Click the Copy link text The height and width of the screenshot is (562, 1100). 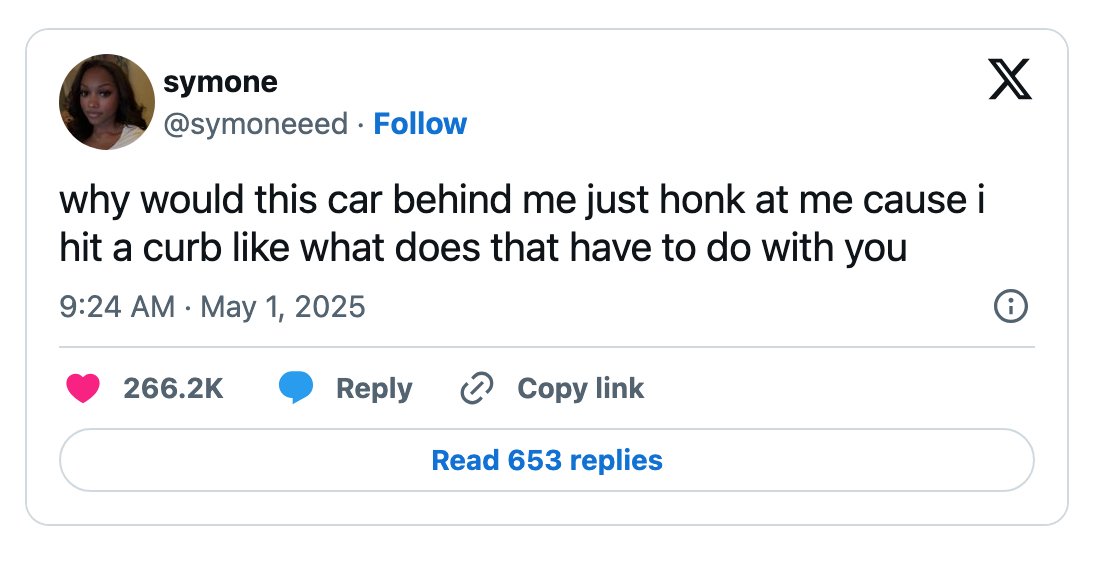click(x=580, y=388)
